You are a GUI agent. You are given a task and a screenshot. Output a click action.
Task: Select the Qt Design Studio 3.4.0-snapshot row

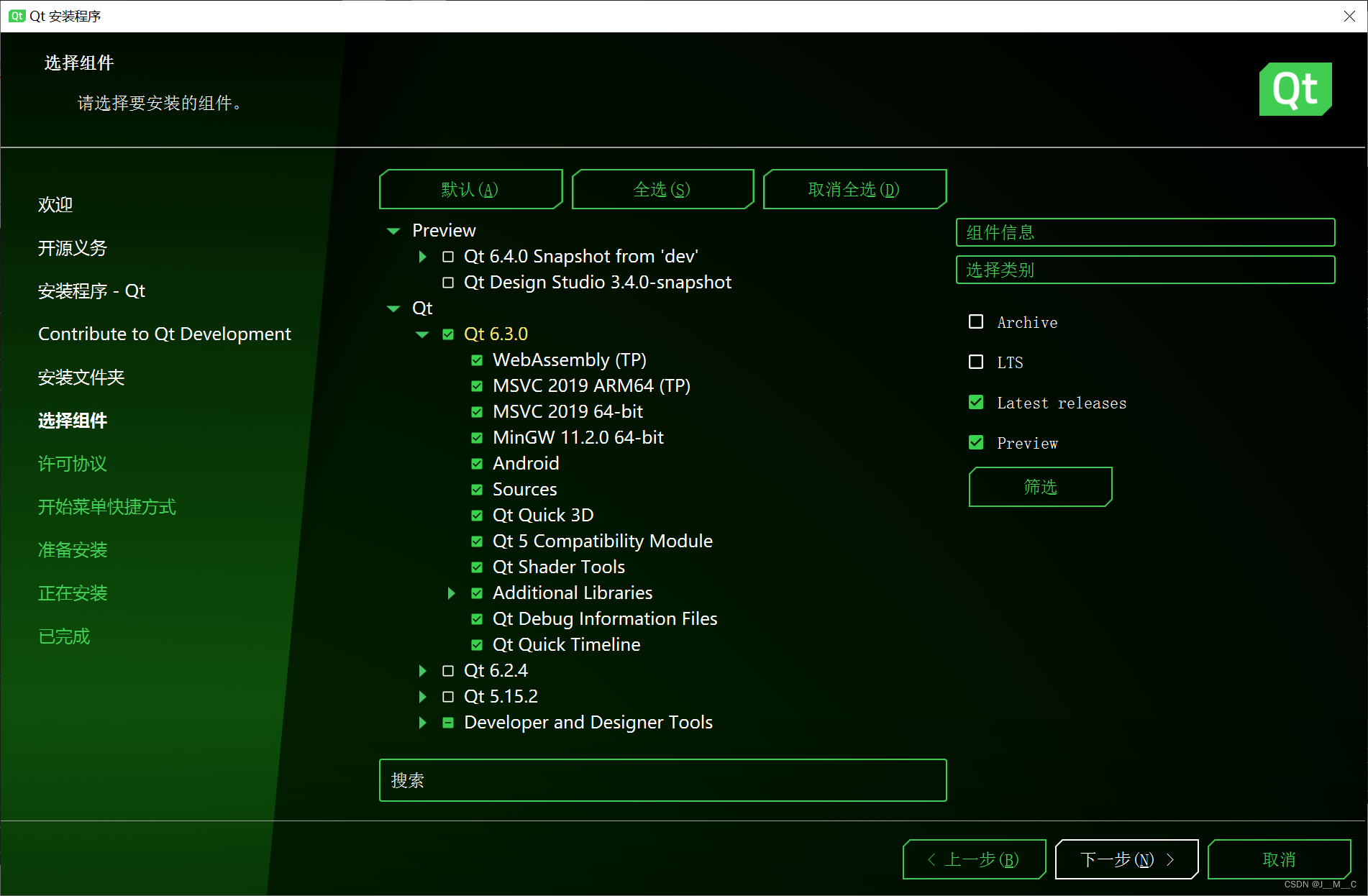[x=598, y=283]
